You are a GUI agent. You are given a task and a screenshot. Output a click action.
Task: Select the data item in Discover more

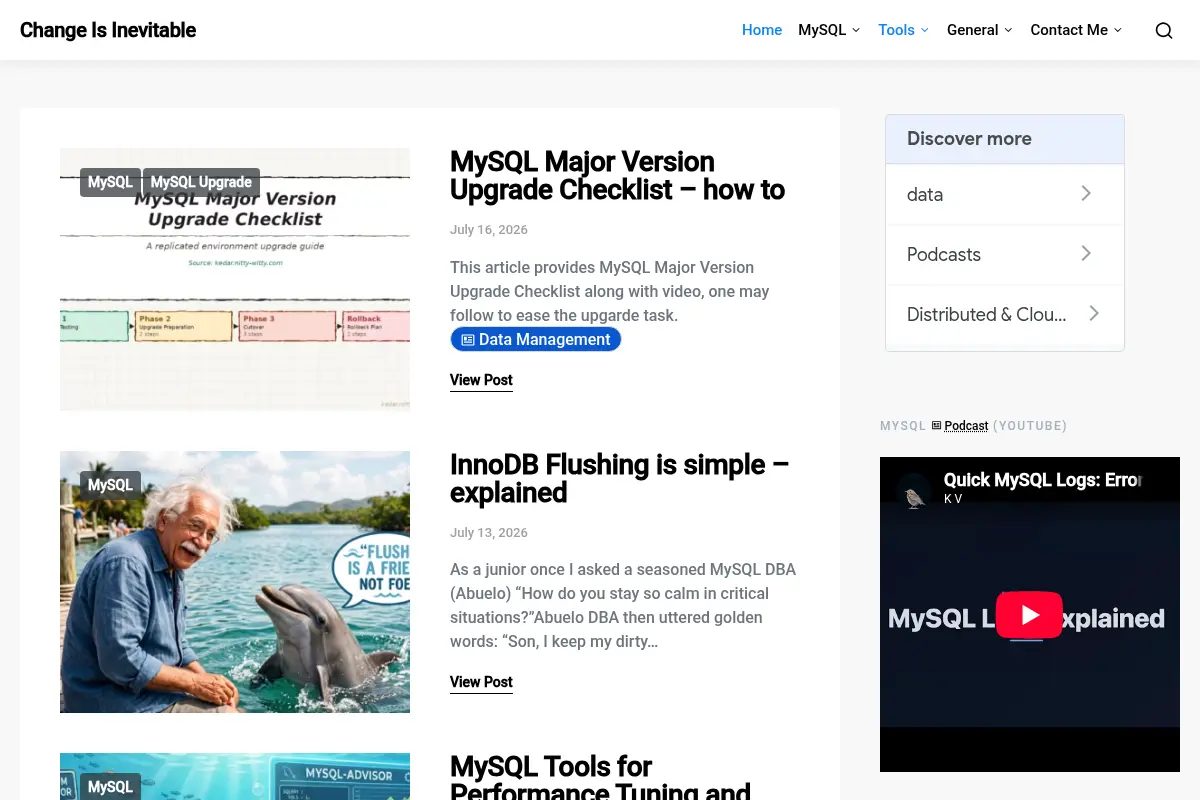point(1005,194)
